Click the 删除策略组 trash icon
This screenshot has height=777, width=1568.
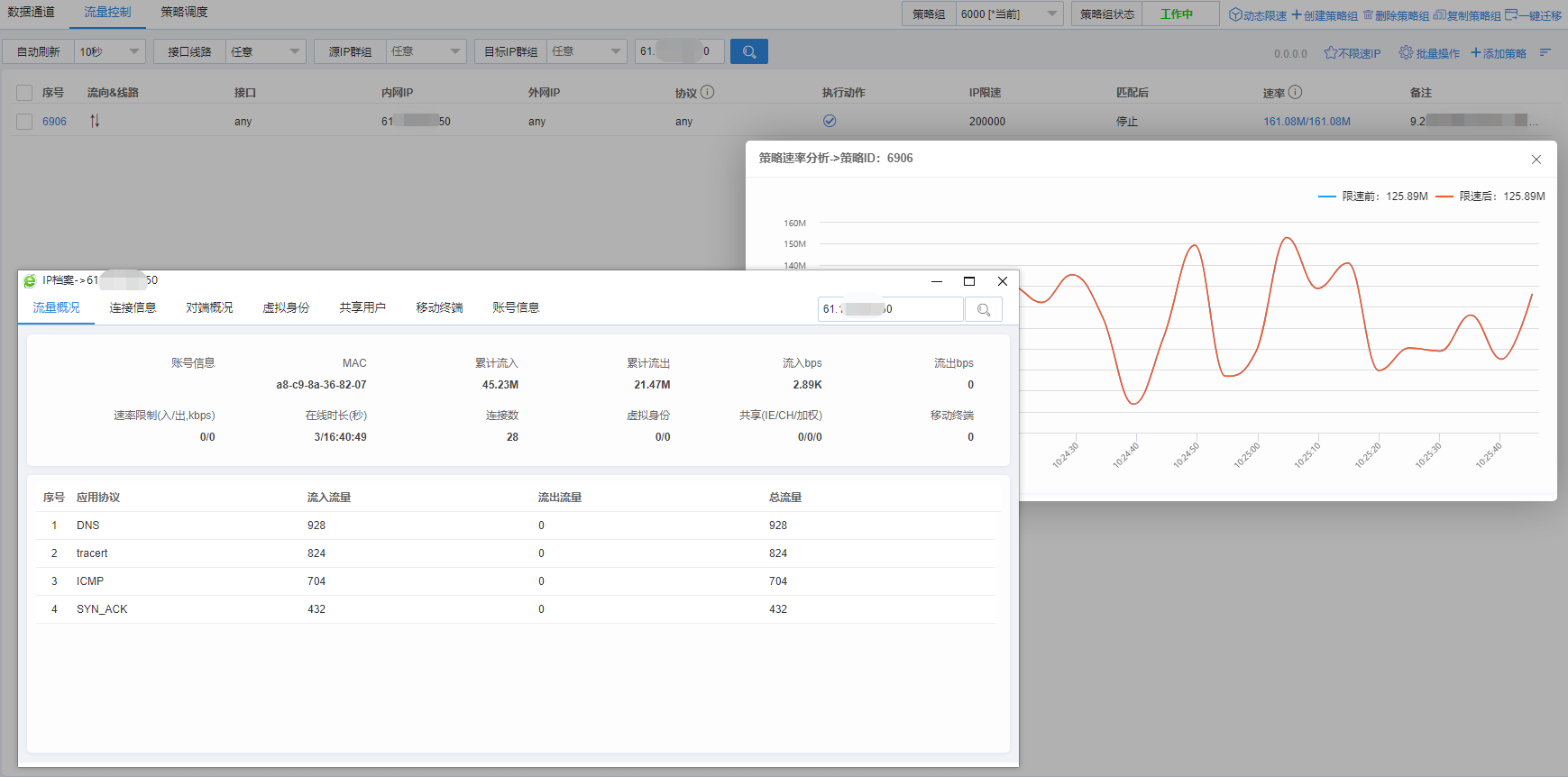[1368, 14]
